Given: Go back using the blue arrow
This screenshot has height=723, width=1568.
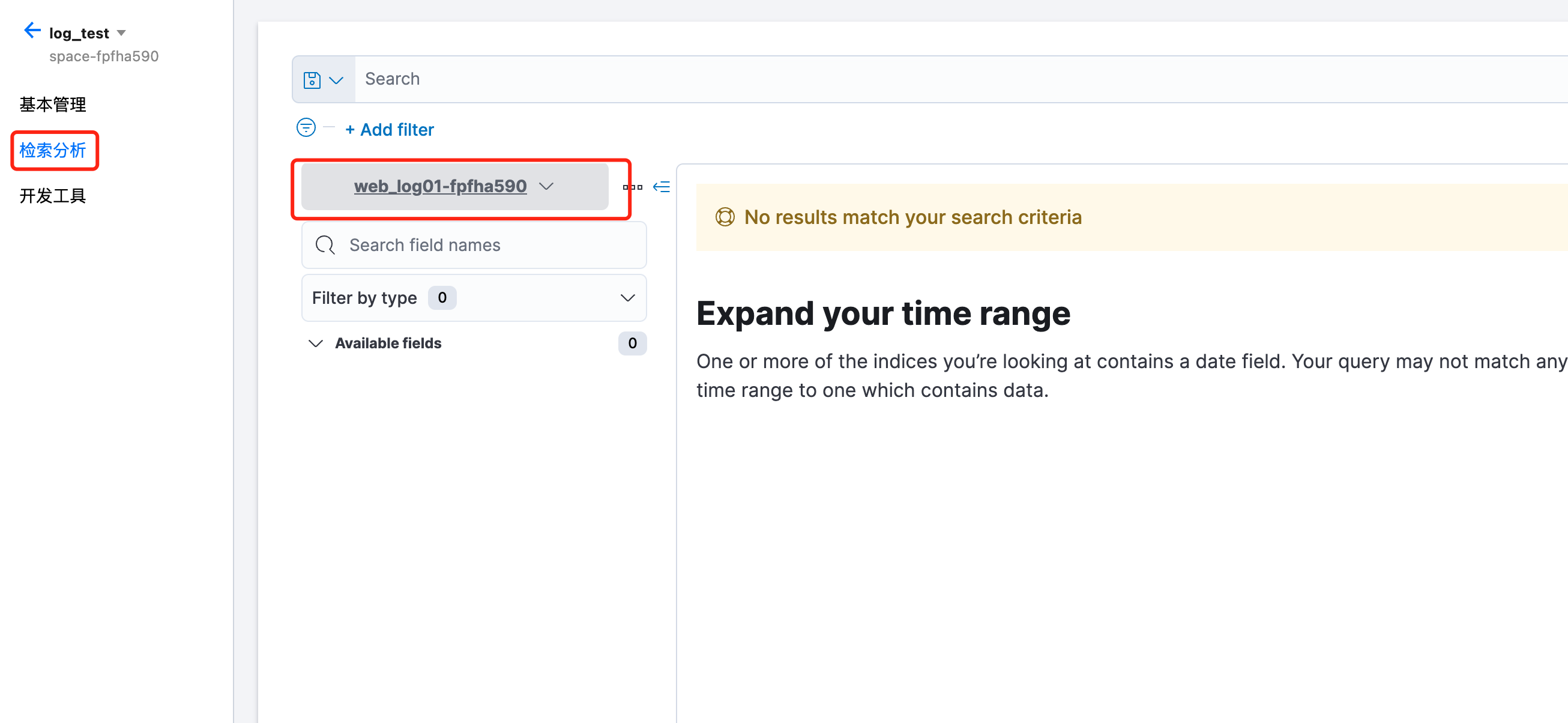Looking at the screenshot, I should point(32,31).
